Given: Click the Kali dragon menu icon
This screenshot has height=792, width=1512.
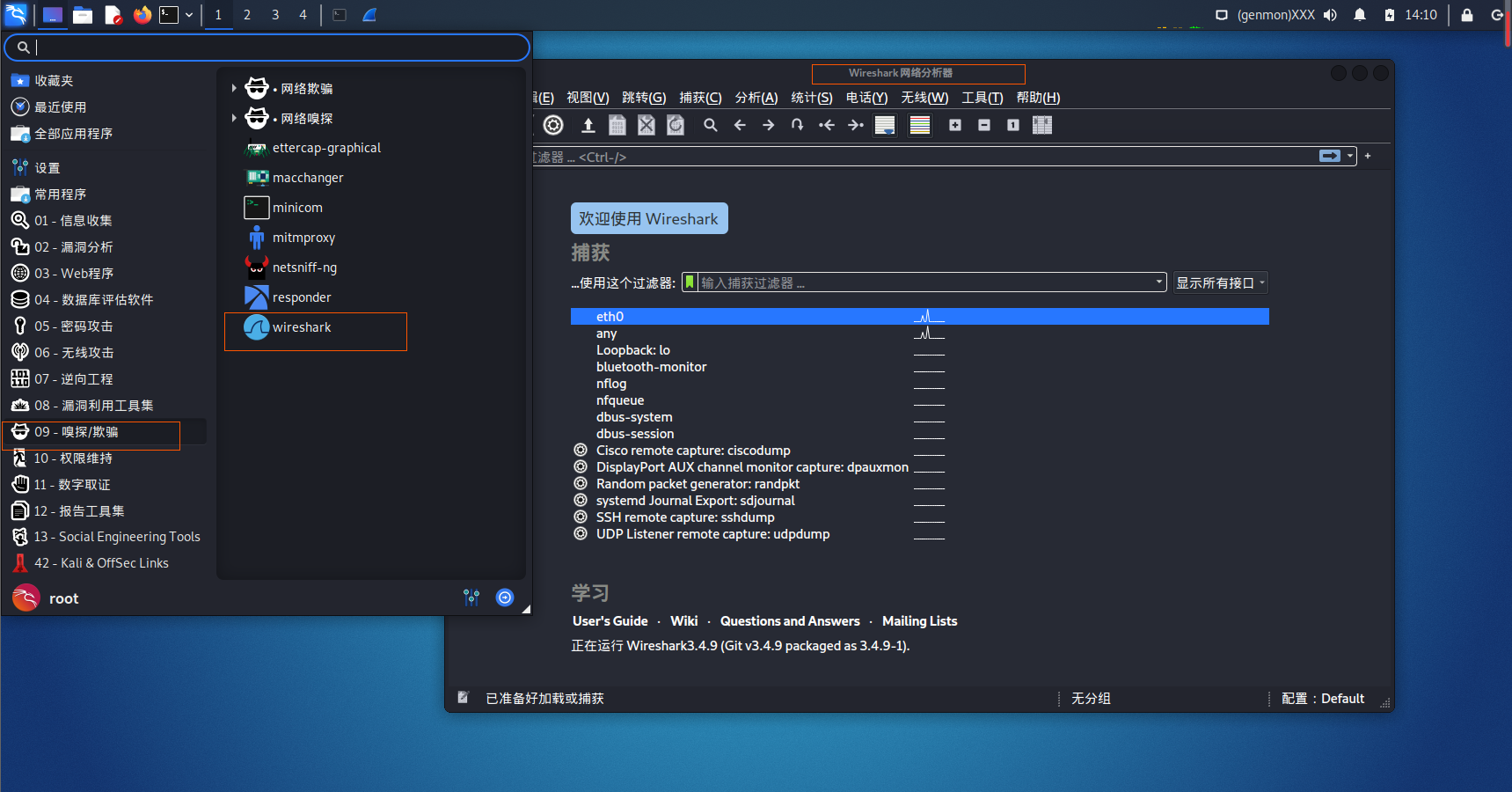Looking at the screenshot, I should click(16, 14).
